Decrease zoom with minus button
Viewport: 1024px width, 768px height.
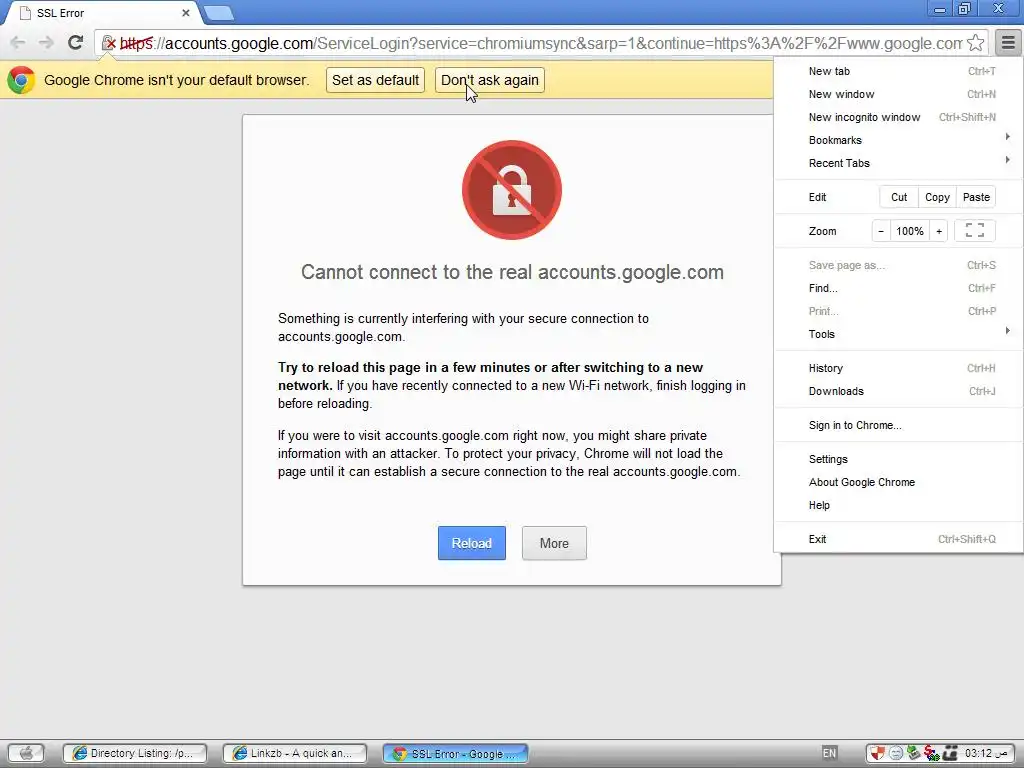[x=881, y=231]
